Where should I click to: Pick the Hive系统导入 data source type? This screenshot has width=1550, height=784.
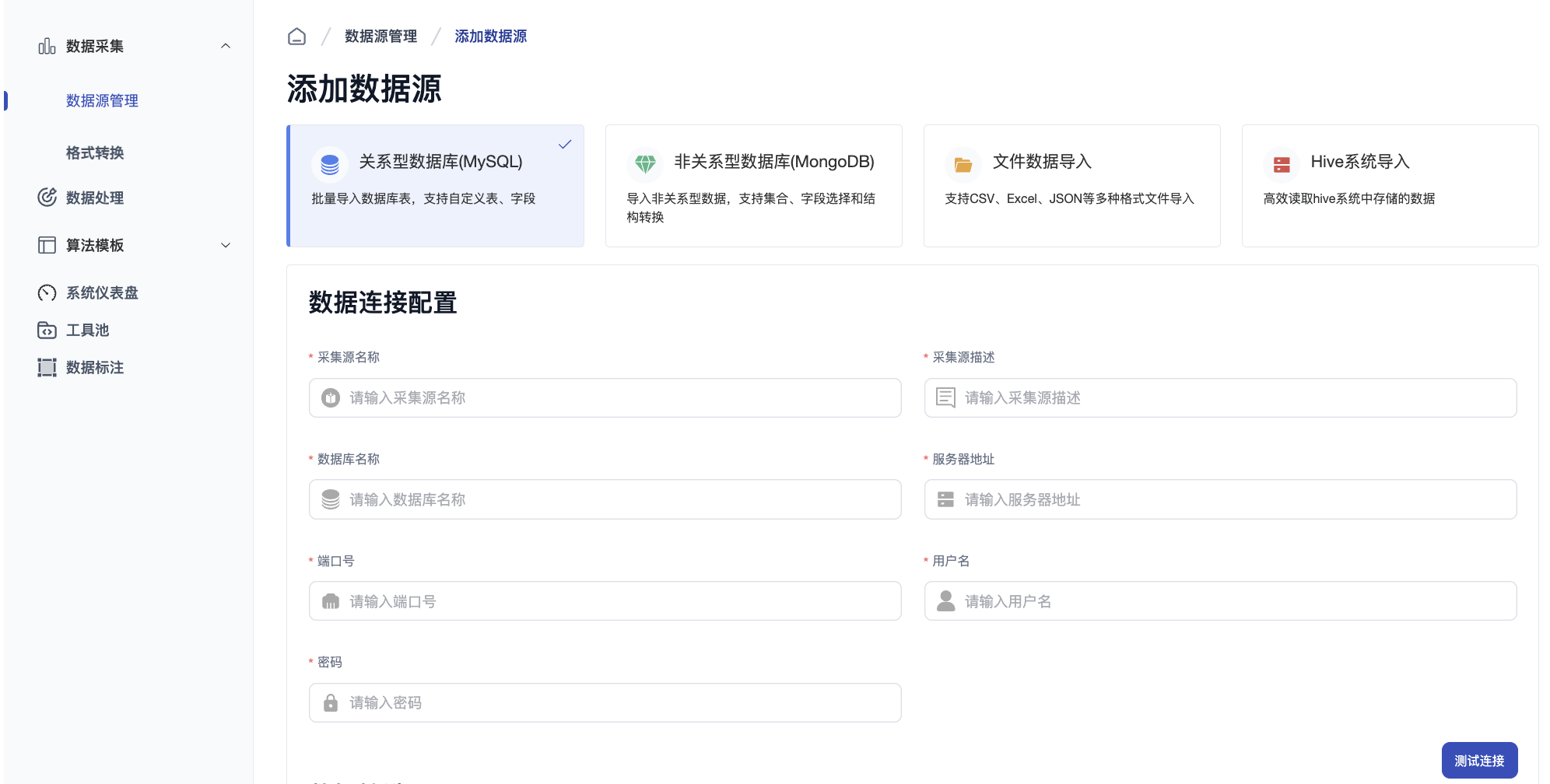point(1390,186)
